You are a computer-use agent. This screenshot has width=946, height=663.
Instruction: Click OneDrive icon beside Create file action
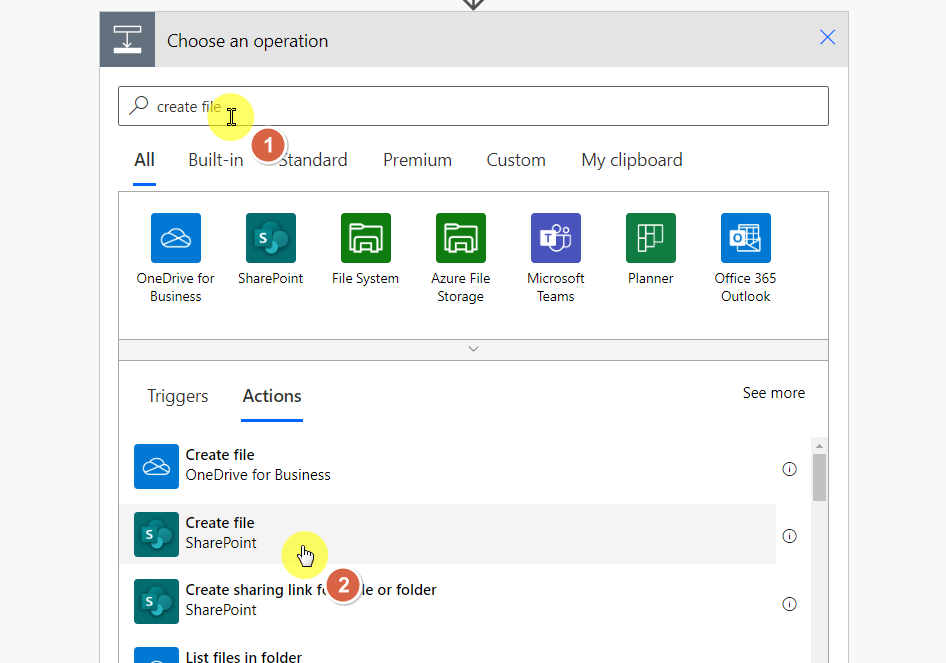(156, 466)
